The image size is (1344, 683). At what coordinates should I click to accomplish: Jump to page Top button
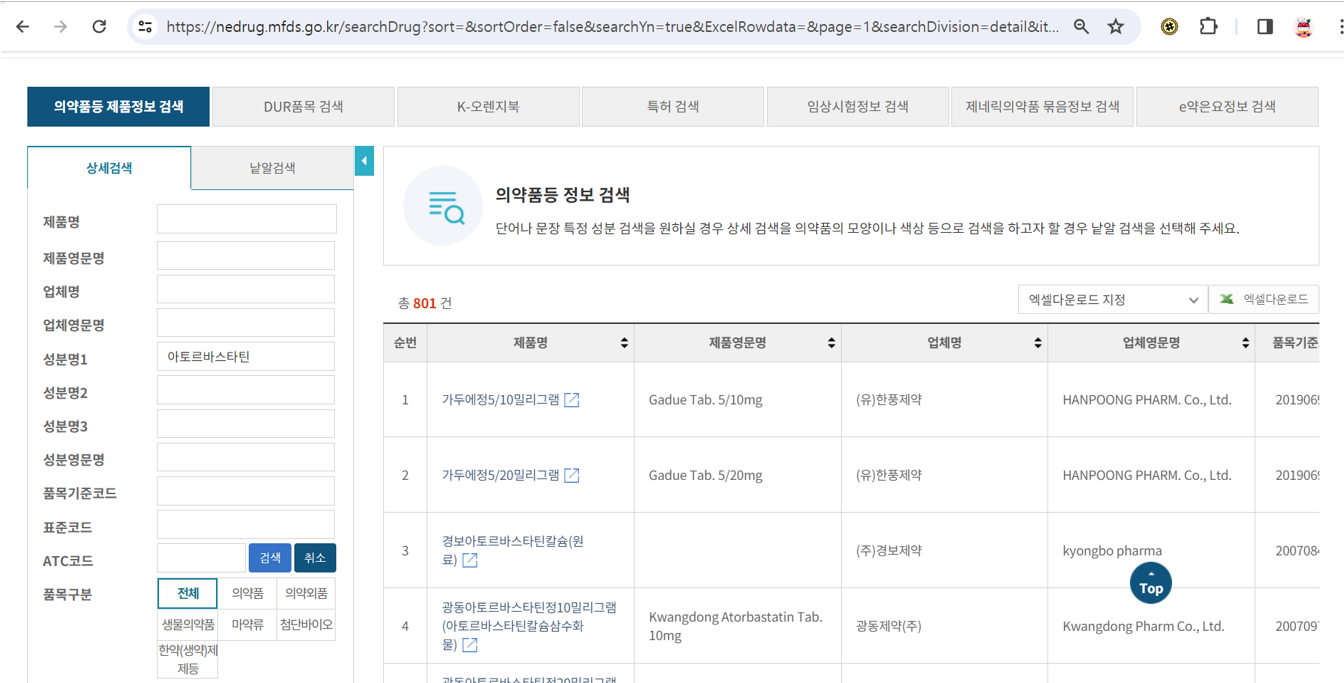tap(1151, 583)
